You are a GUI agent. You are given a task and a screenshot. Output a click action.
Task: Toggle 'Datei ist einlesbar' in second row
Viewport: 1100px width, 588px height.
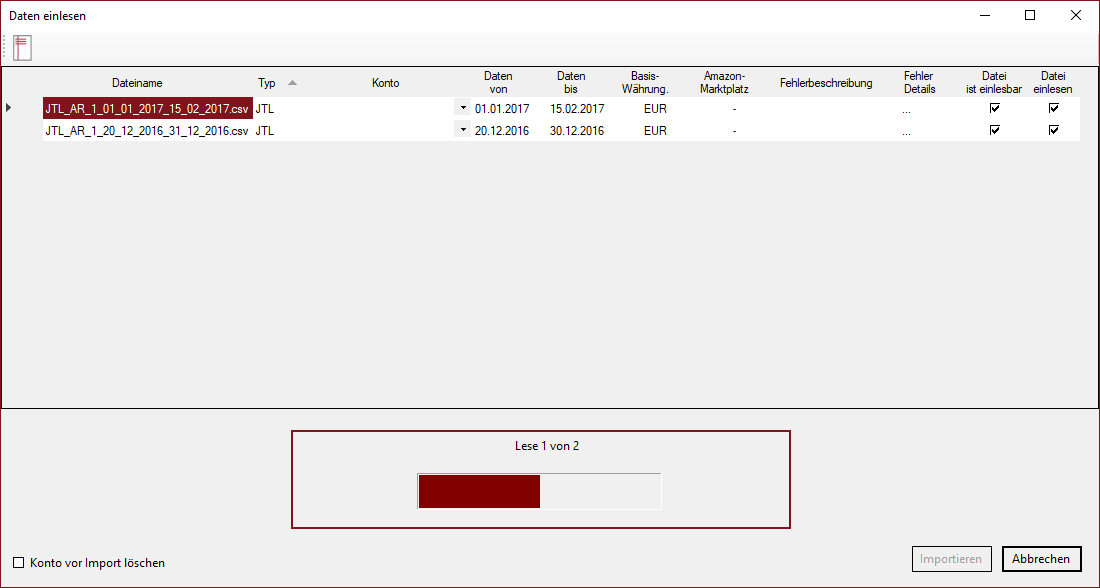pos(994,130)
